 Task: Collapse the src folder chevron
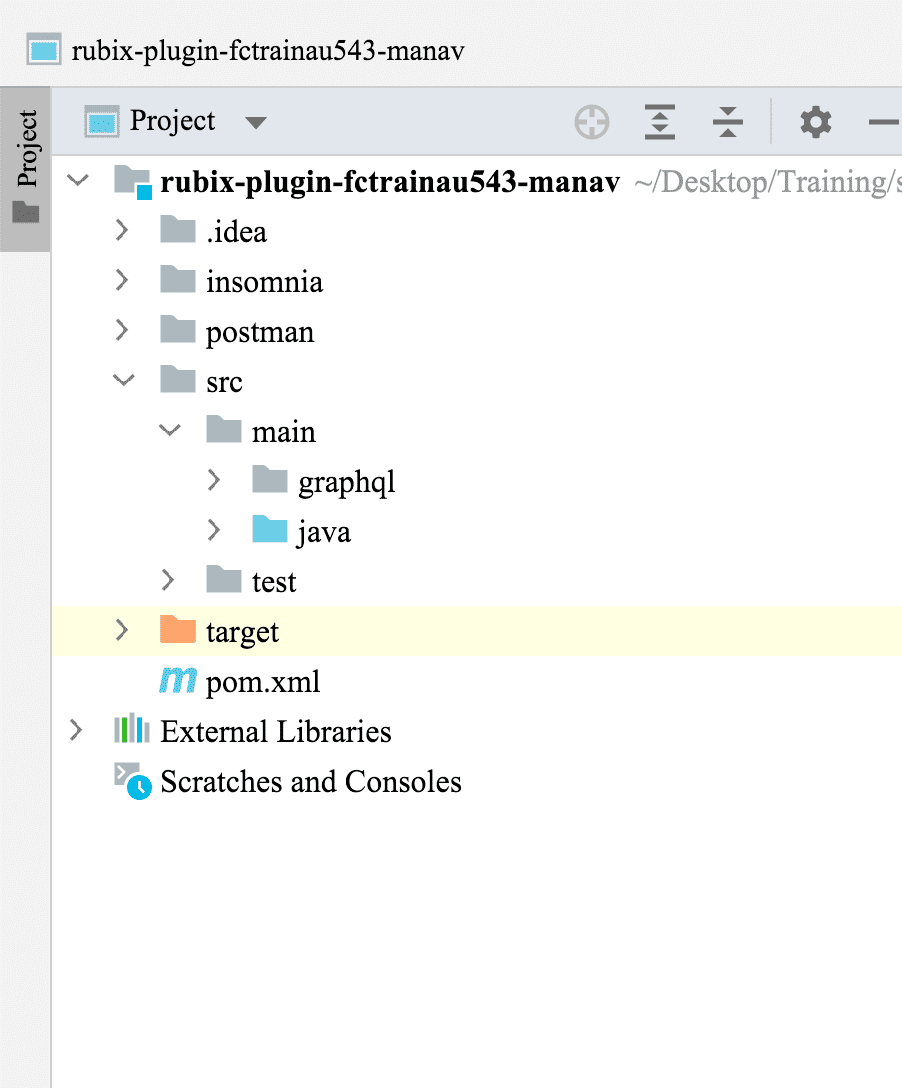coord(123,381)
